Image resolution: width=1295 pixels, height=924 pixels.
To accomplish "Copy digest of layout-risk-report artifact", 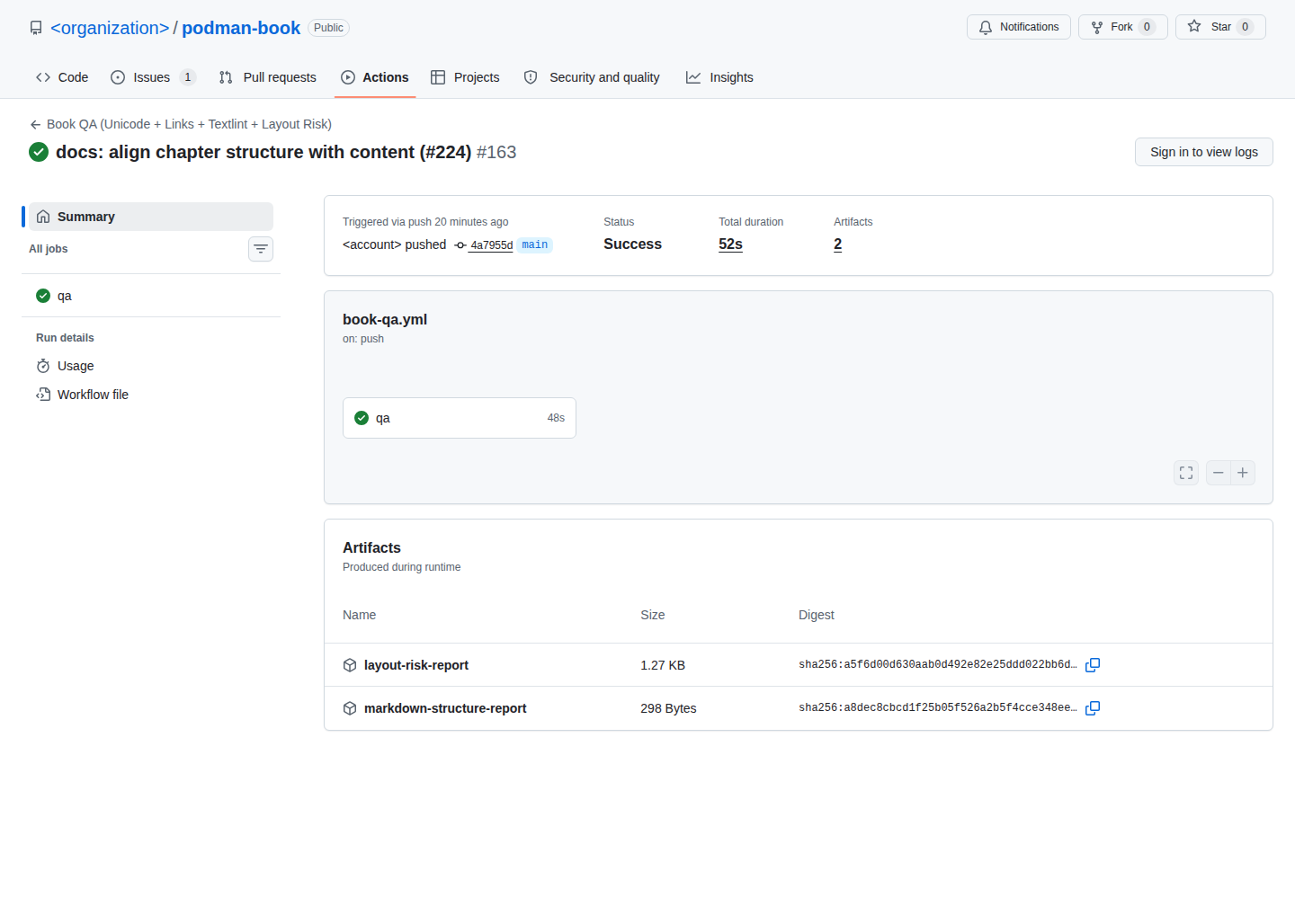I will coord(1093,665).
